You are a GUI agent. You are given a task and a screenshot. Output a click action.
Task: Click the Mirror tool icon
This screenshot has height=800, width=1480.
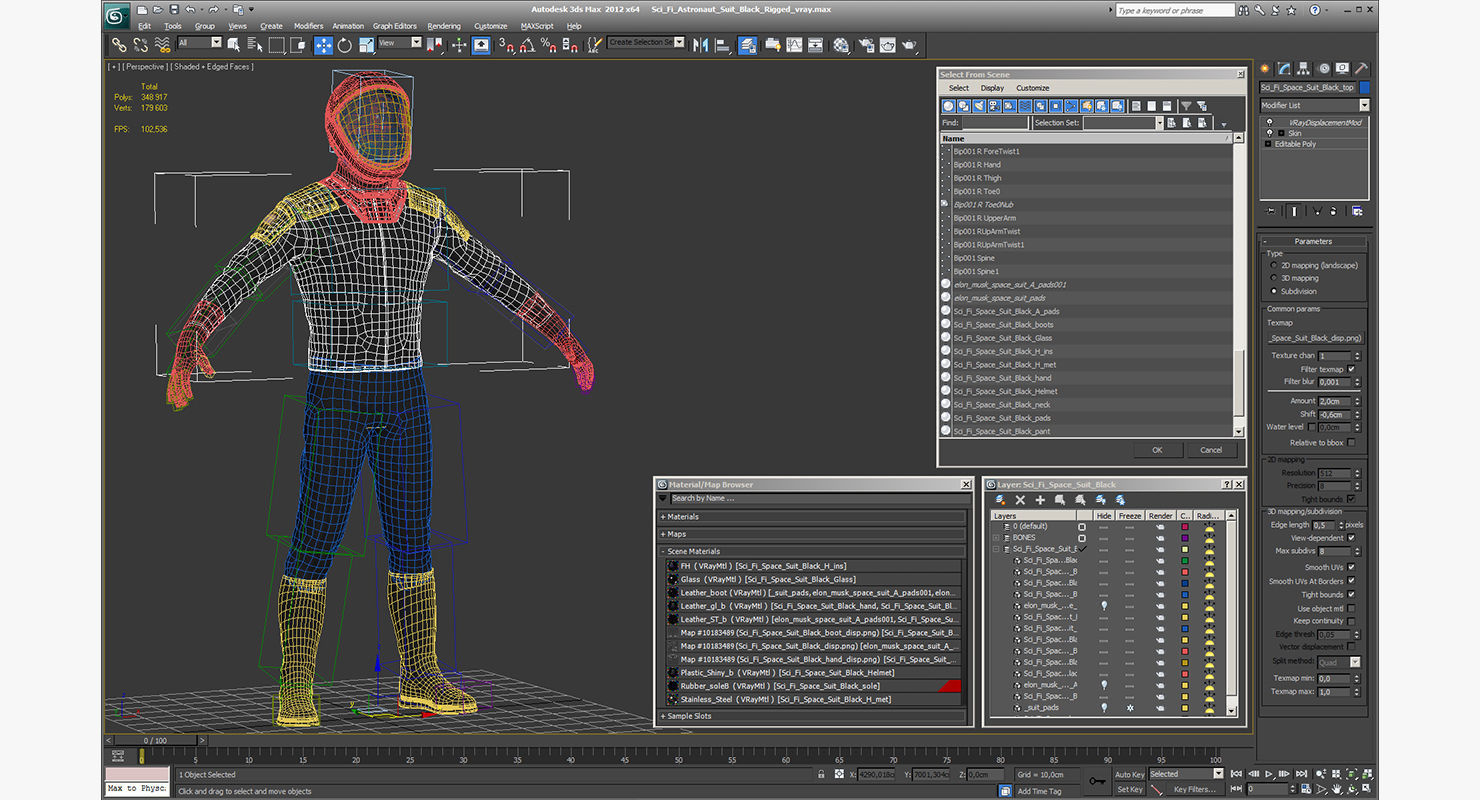(700, 45)
